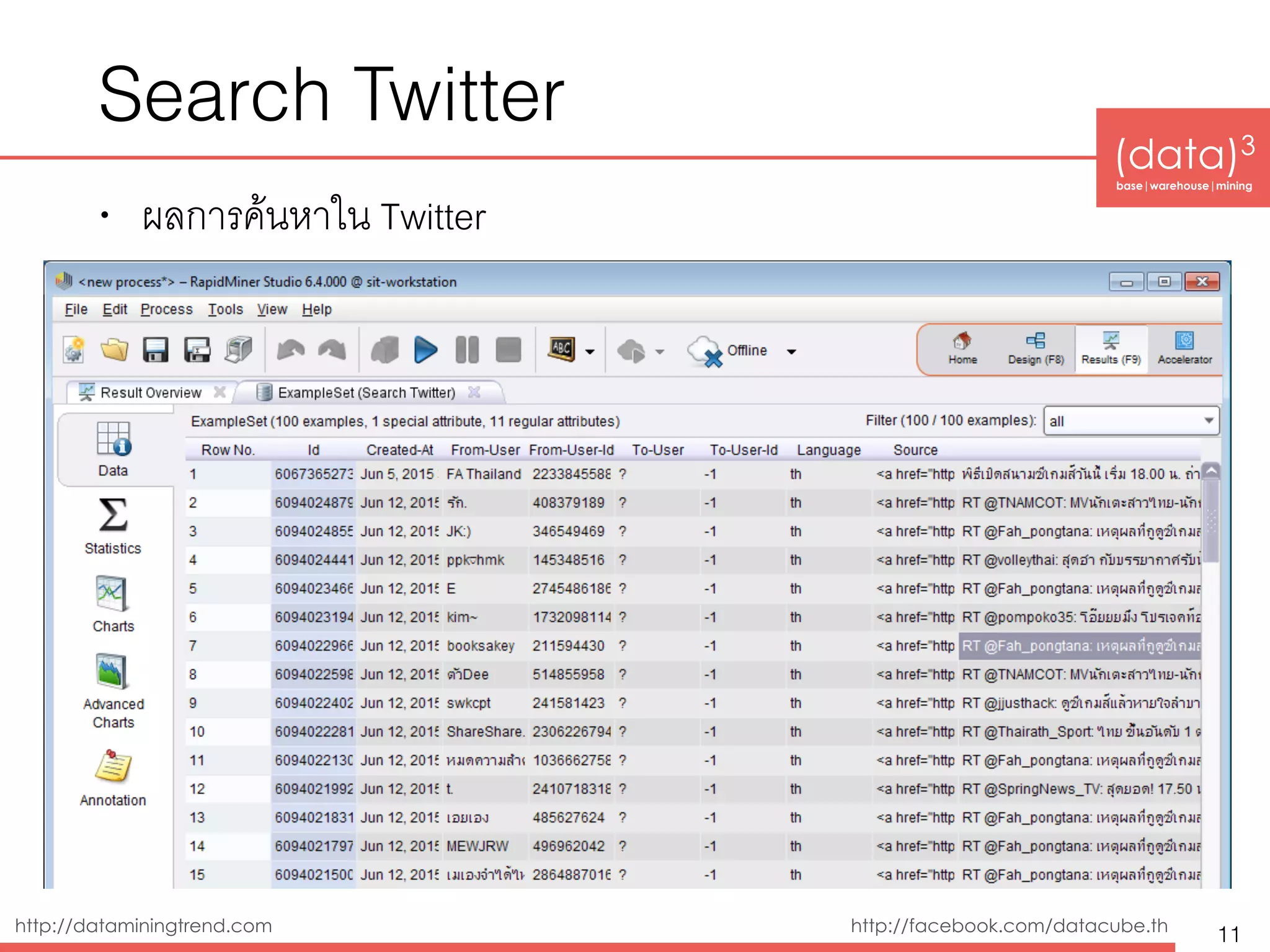
Task: Click the gray cube icon before play
Action: click(x=384, y=350)
